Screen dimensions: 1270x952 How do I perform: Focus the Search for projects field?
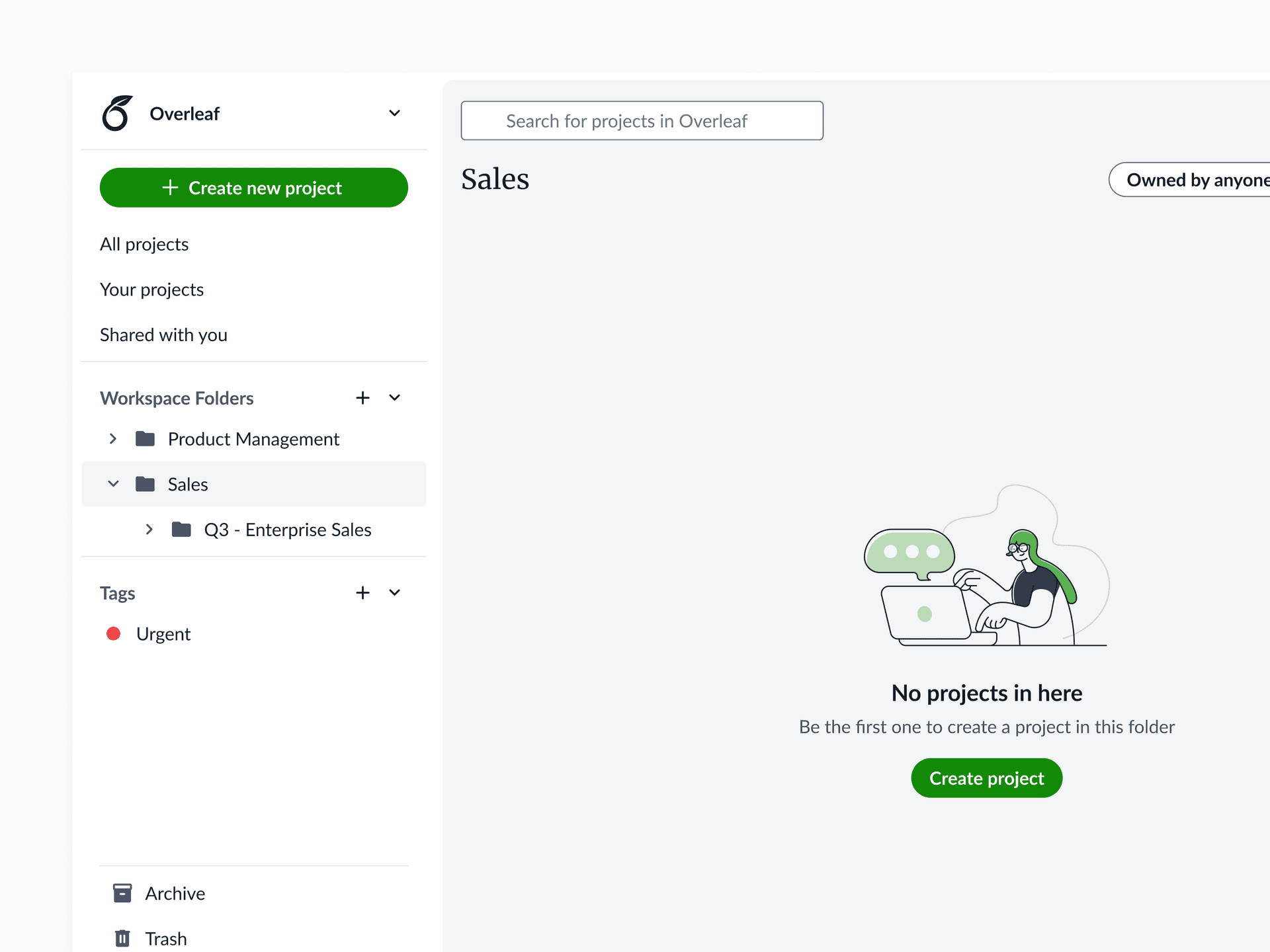coord(642,121)
